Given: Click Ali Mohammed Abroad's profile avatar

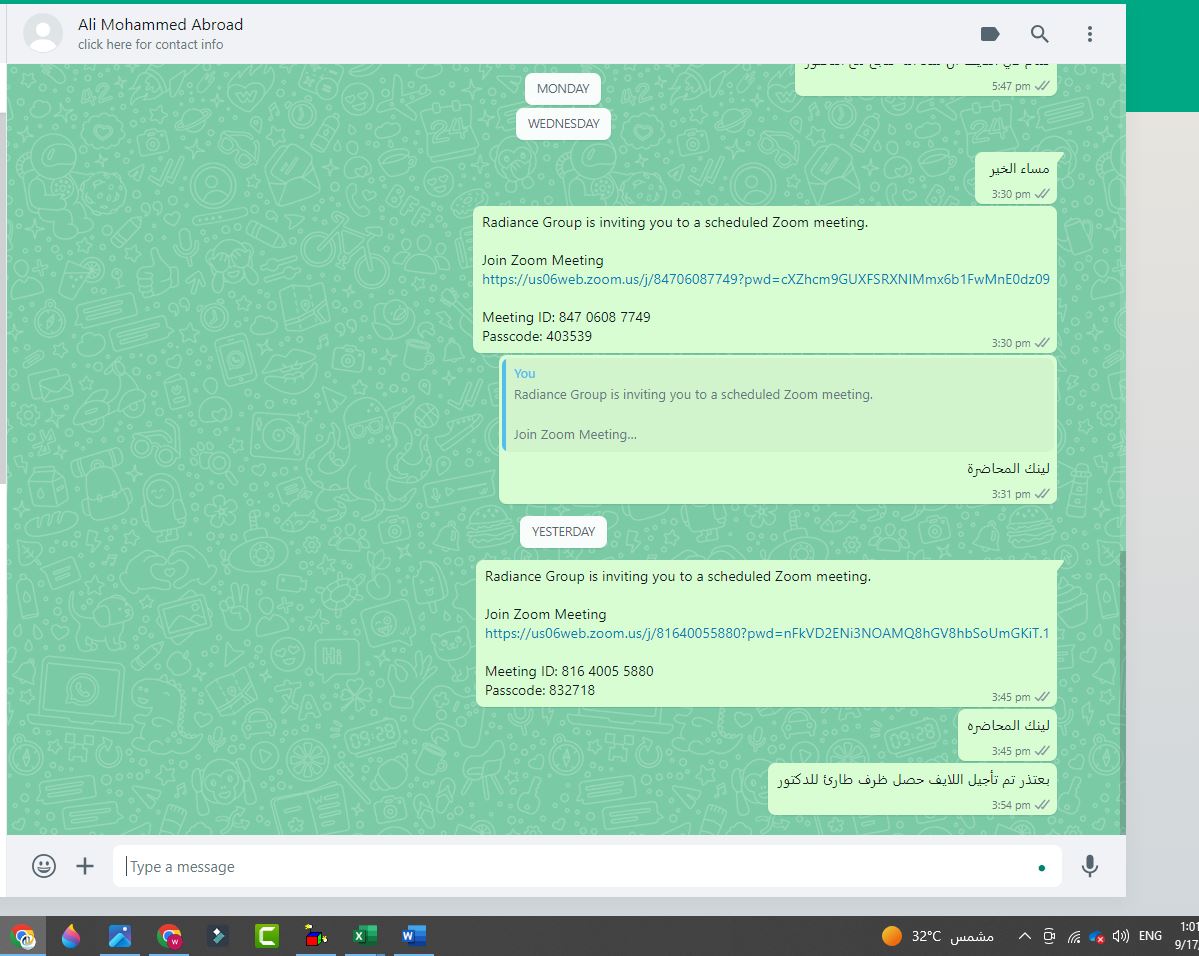Looking at the screenshot, I should click(x=43, y=34).
